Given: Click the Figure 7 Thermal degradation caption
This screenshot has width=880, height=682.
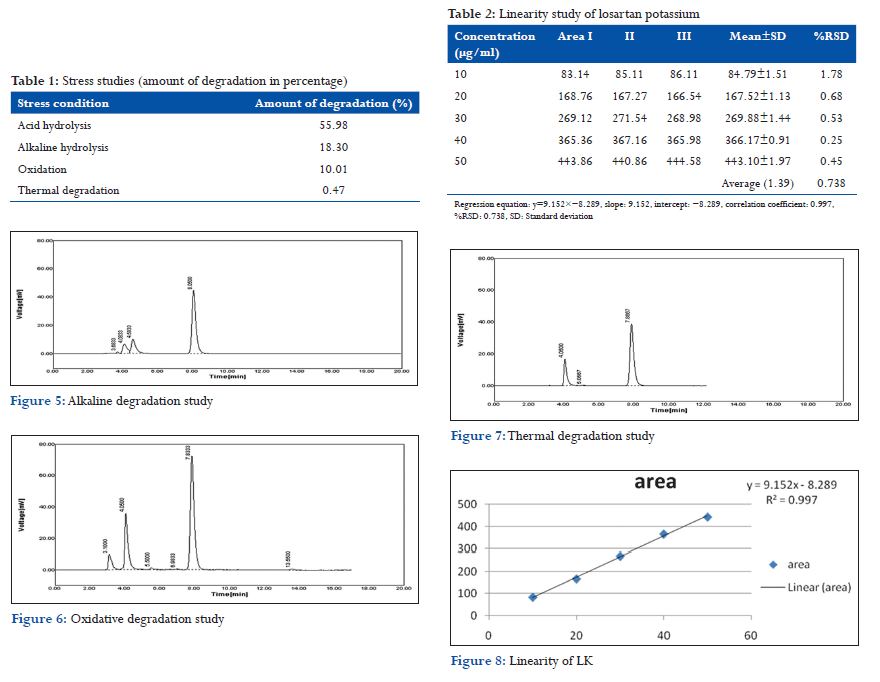Looking at the screenshot, I should click(552, 436).
